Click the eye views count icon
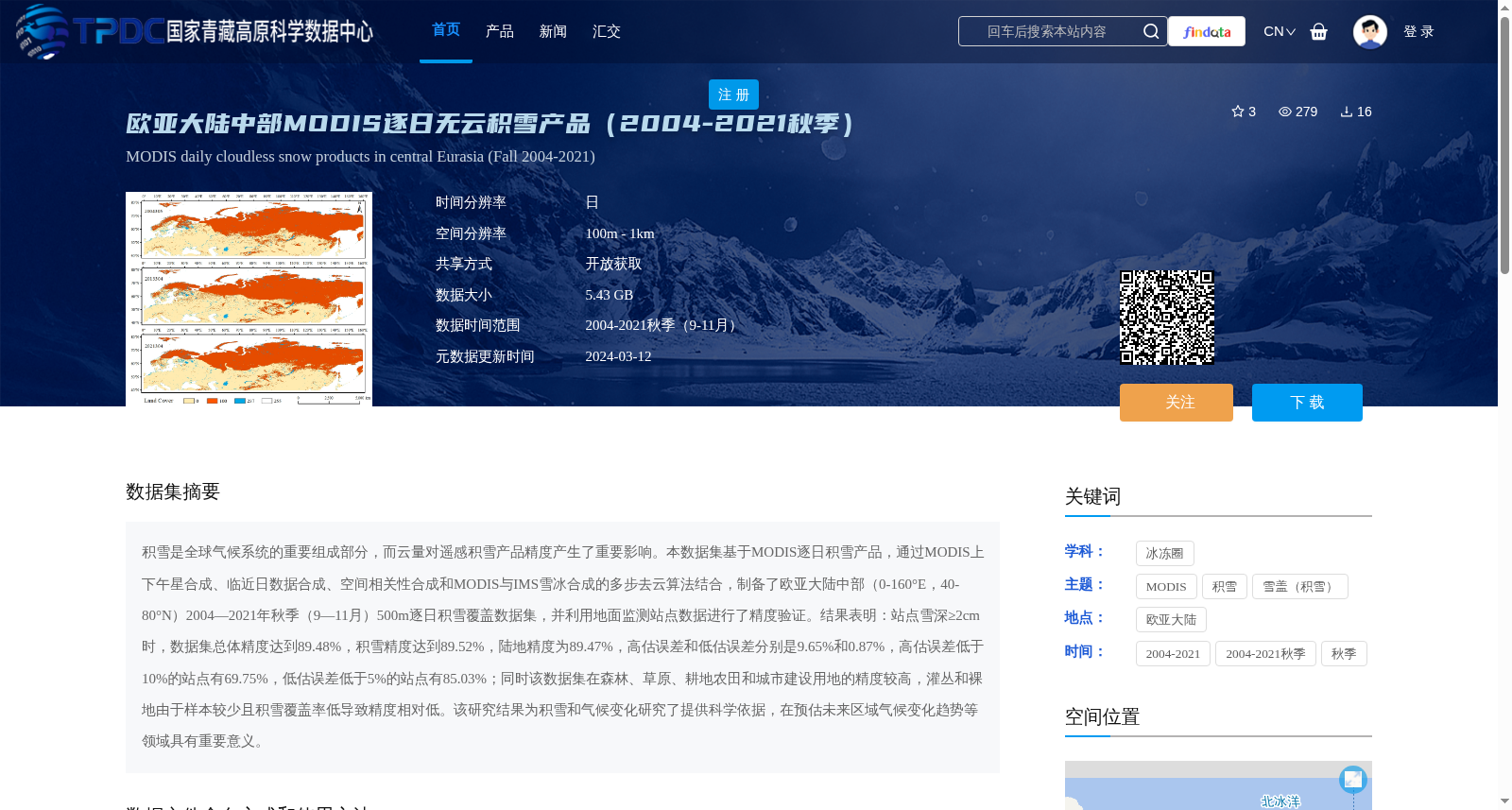 pos(1285,112)
